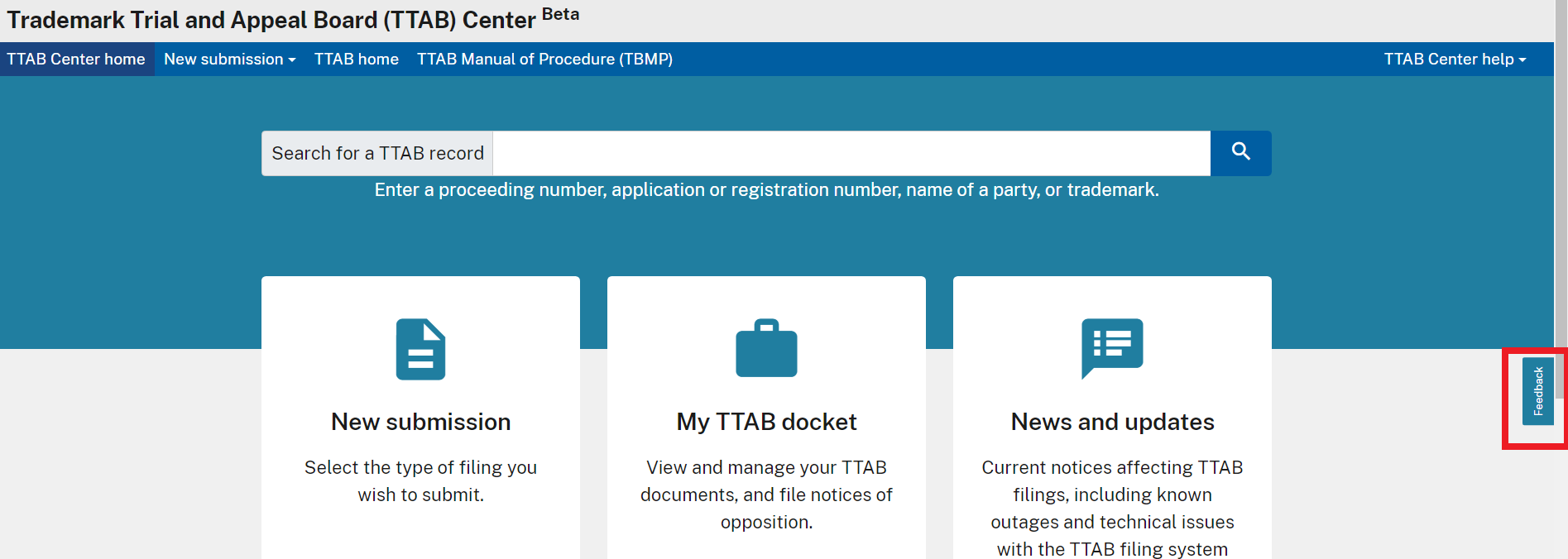Click the 'Search for a TTAB record' label
The image size is (1568, 559).
[x=377, y=153]
